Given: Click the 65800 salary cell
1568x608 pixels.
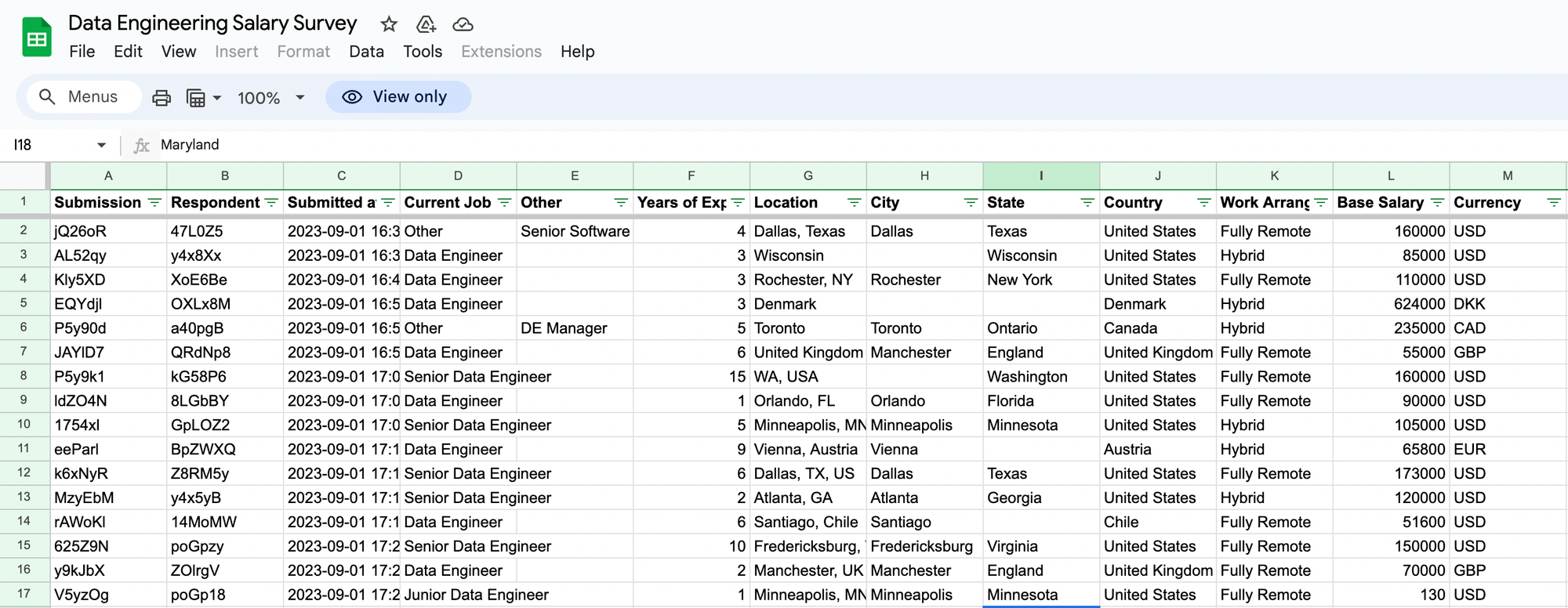Looking at the screenshot, I should (1391, 450).
